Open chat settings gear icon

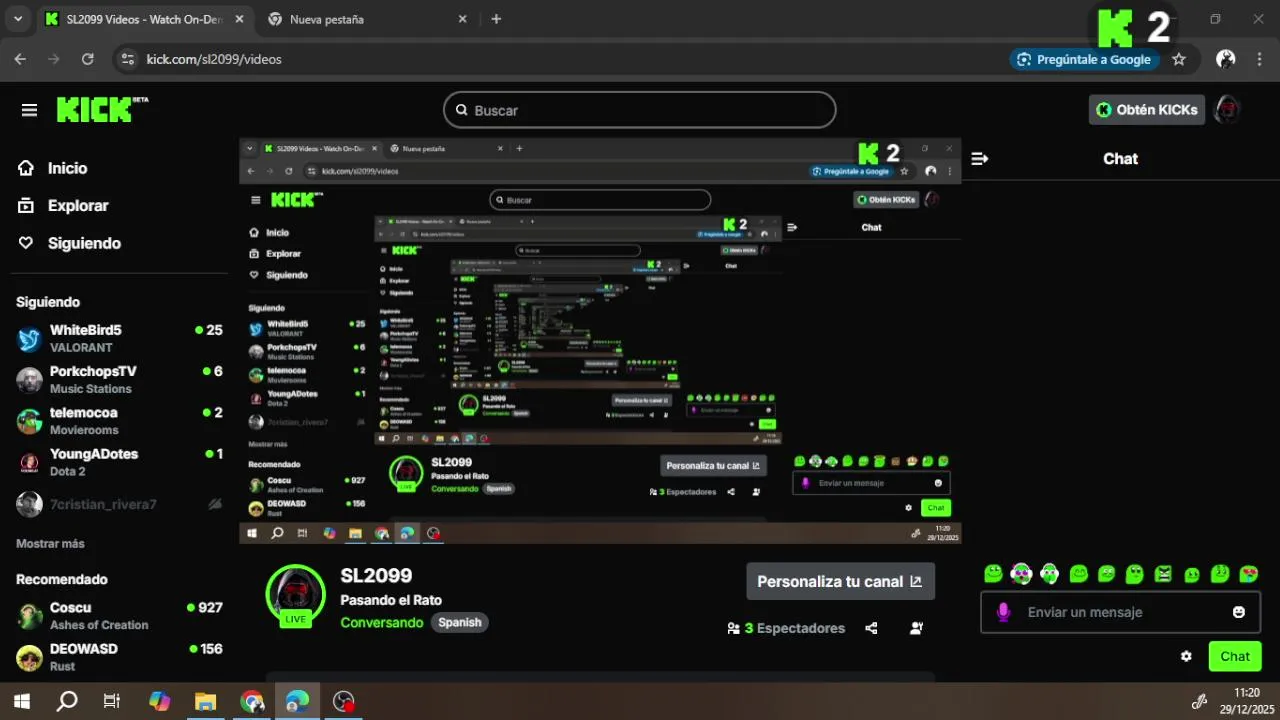click(1186, 656)
